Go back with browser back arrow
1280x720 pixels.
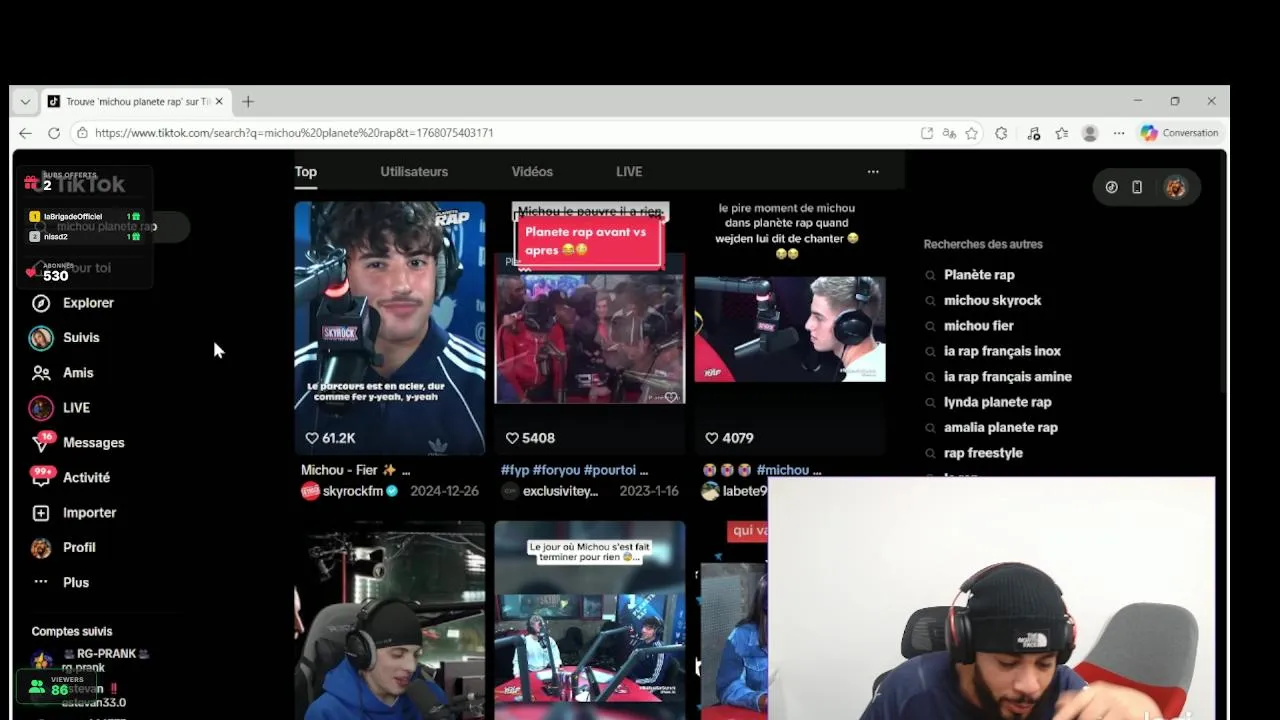[x=26, y=133]
